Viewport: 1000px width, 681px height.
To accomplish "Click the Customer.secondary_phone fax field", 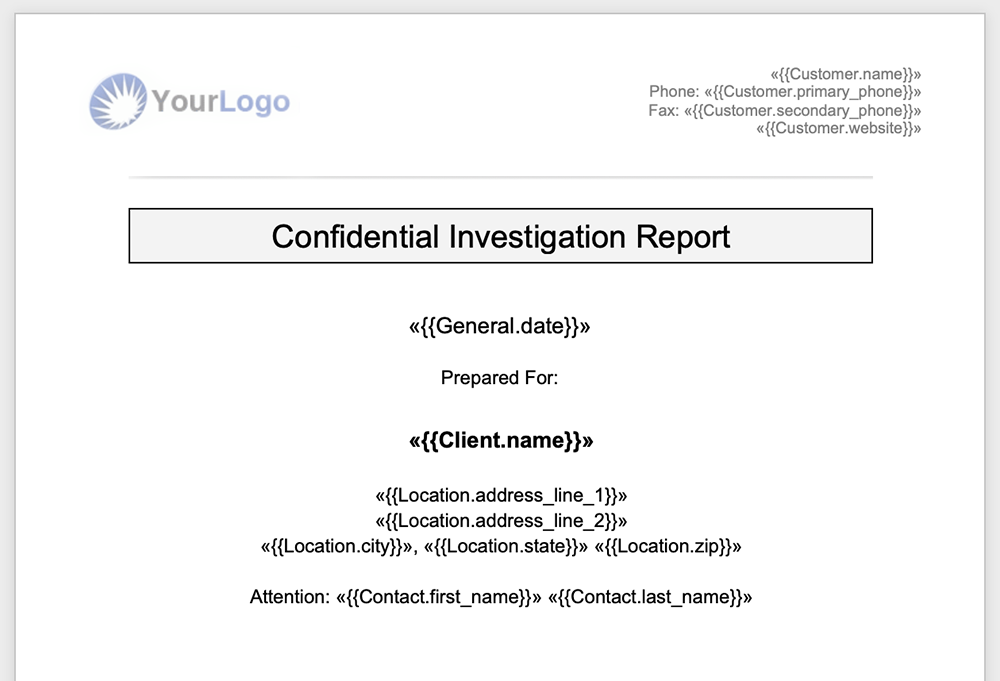I will 802,110.
